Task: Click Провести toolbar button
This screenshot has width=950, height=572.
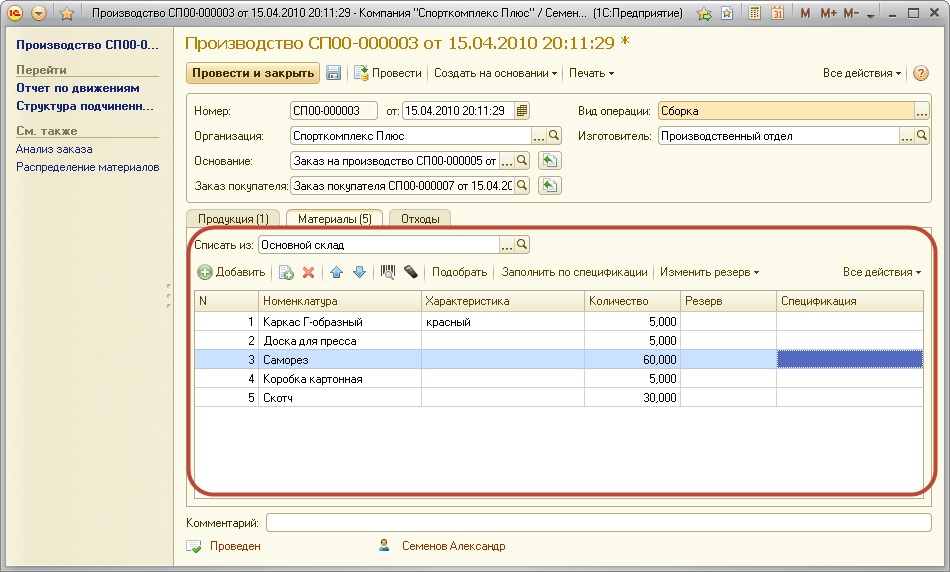Action: [388, 73]
